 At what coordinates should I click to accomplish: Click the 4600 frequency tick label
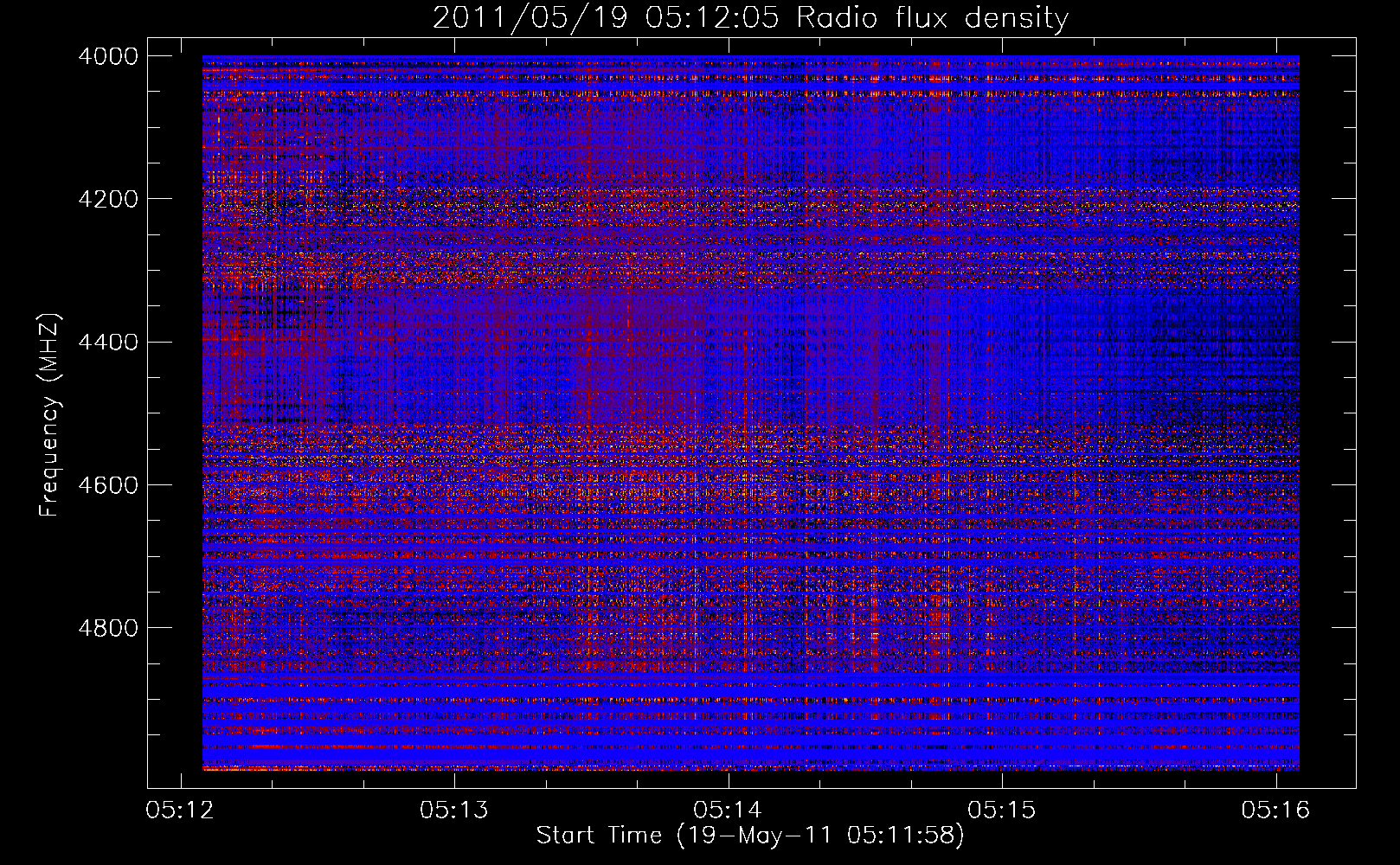point(108,485)
